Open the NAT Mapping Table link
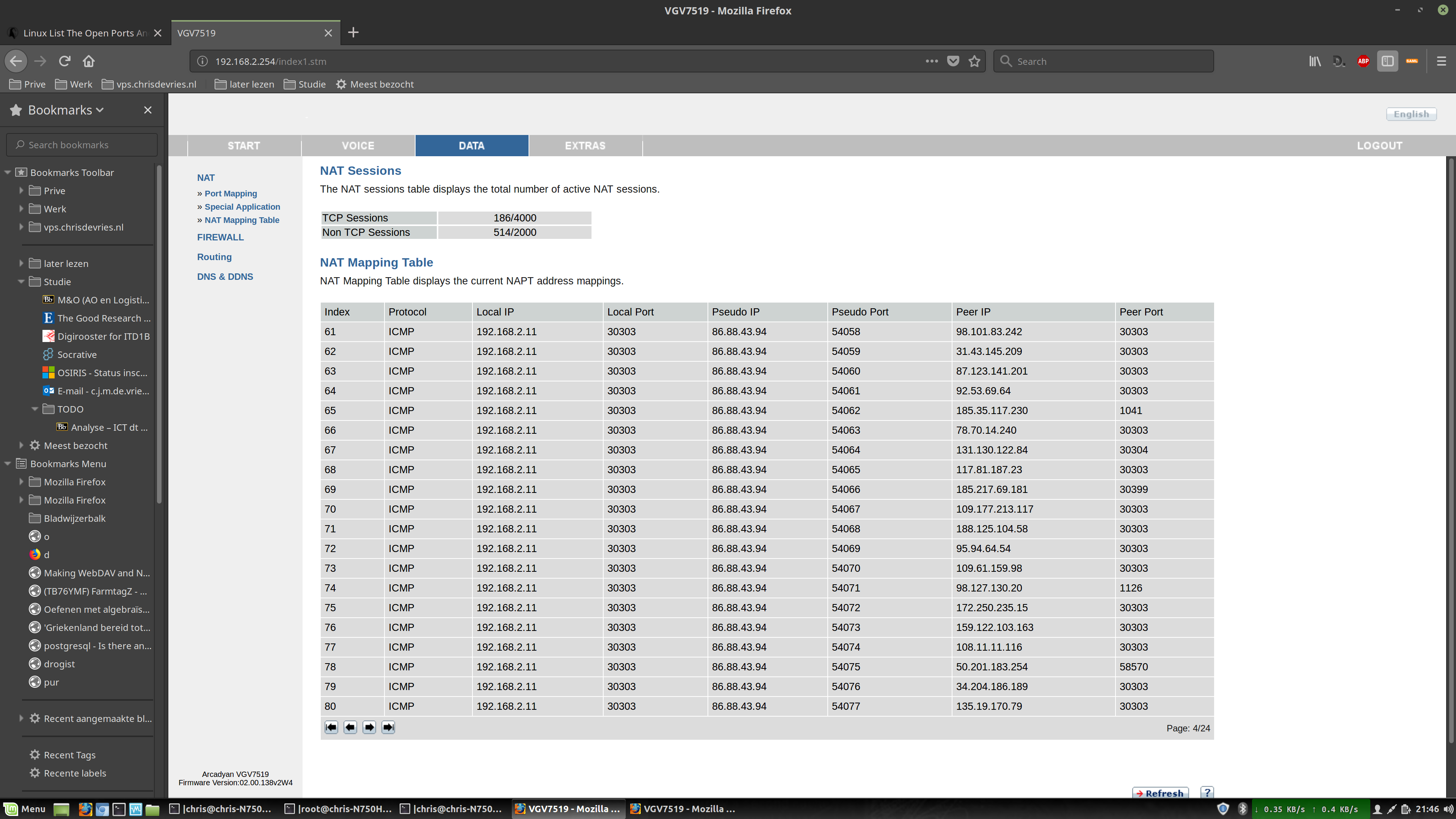This screenshot has width=1456, height=819. click(242, 220)
